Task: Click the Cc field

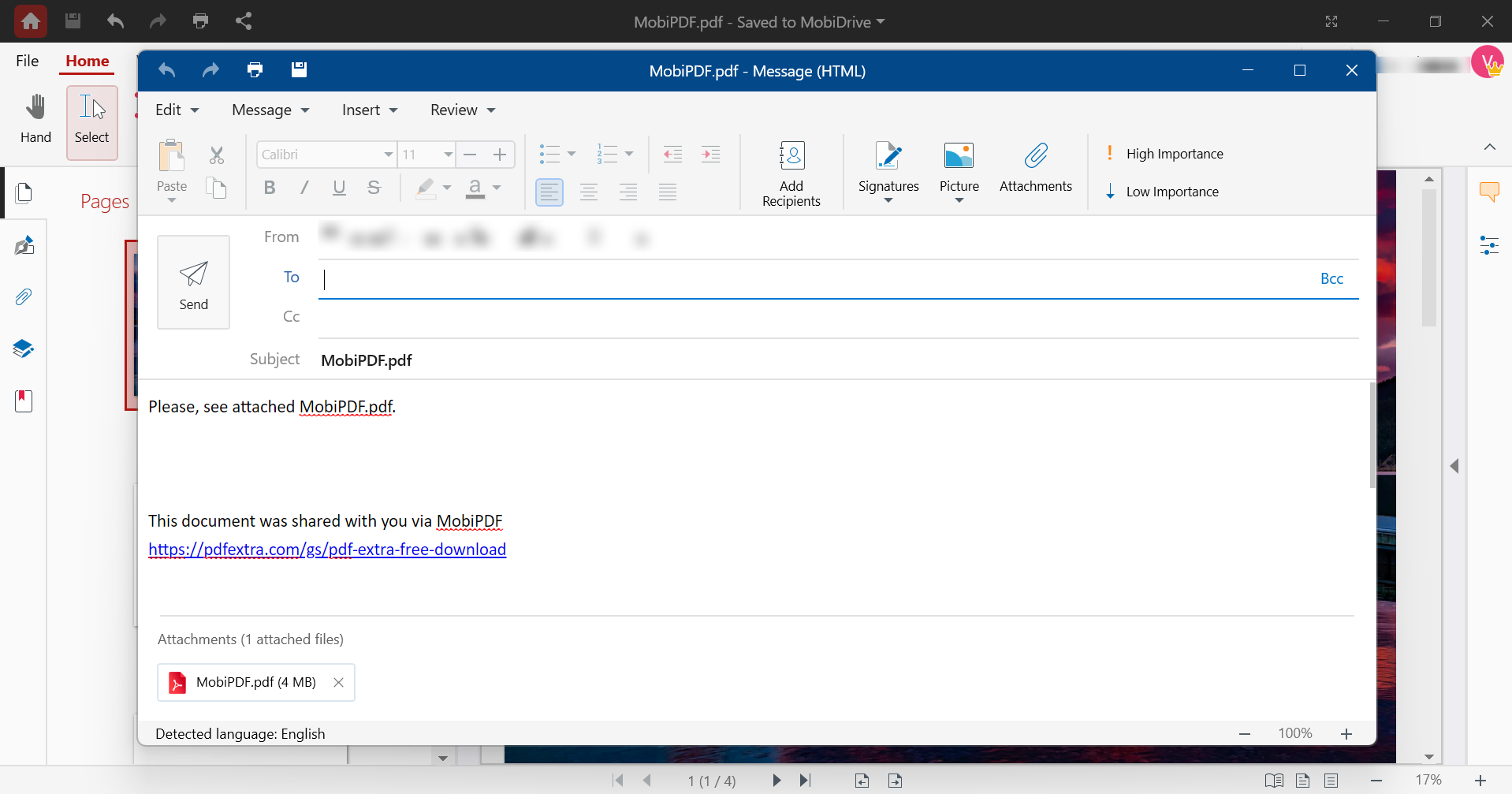Action: (839, 318)
